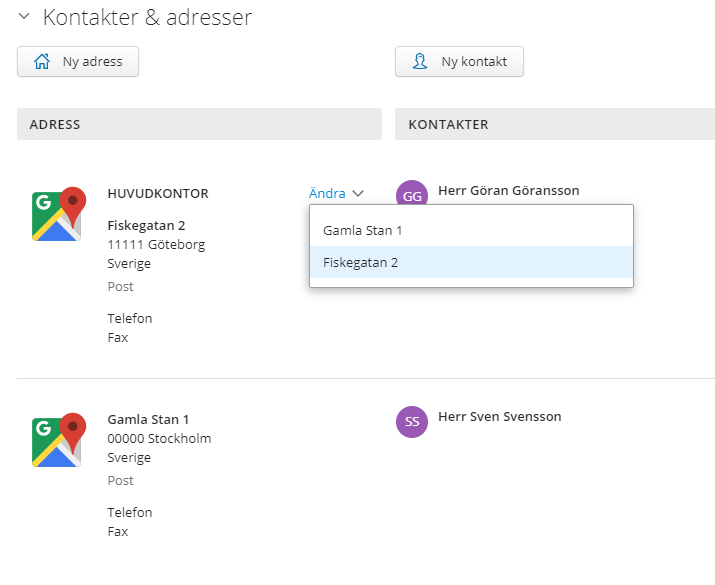Select the Gamla Stan 1 address title

point(148,419)
